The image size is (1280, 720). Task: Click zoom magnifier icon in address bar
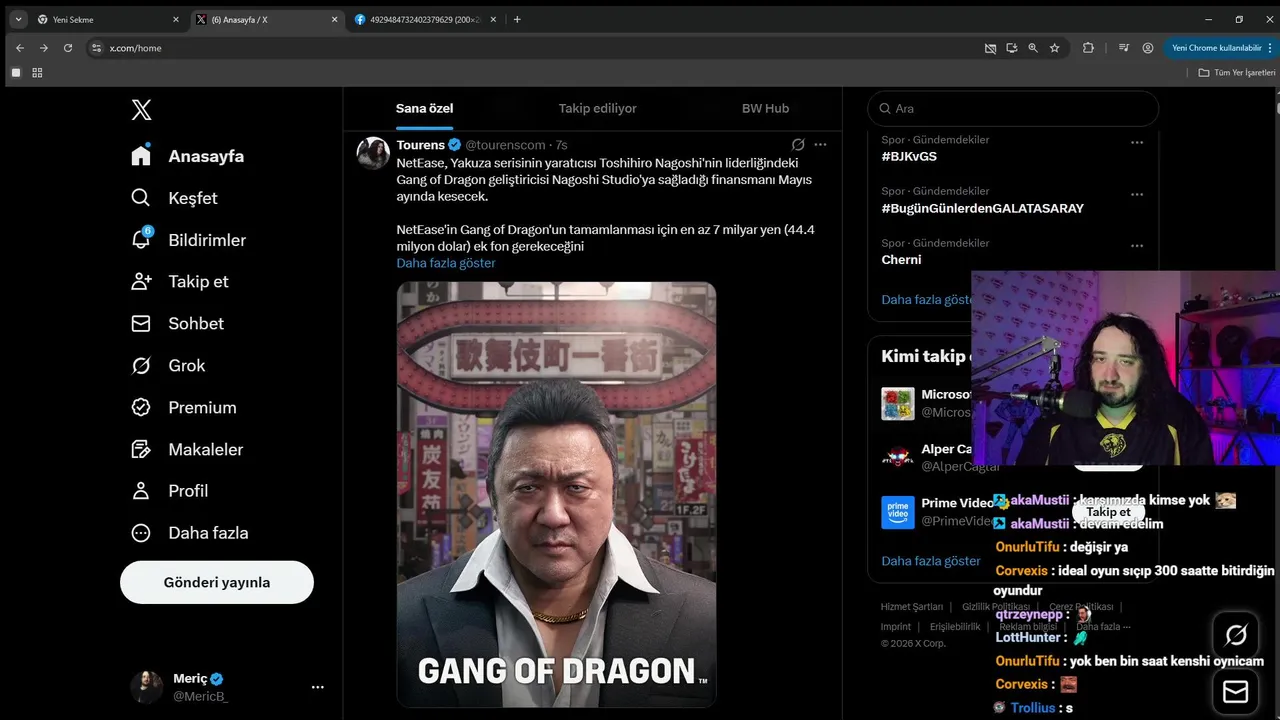(x=1033, y=47)
